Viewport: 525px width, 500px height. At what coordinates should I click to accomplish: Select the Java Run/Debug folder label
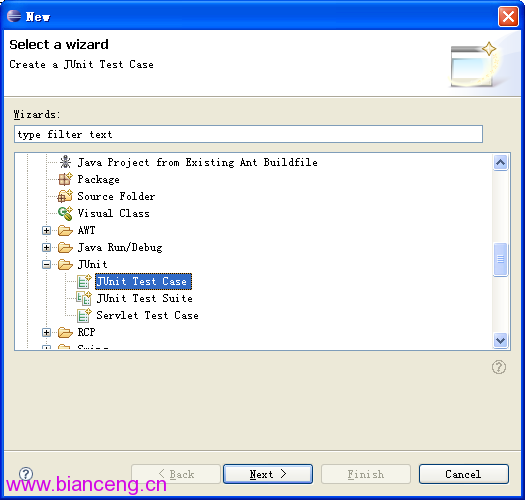point(120,247)
